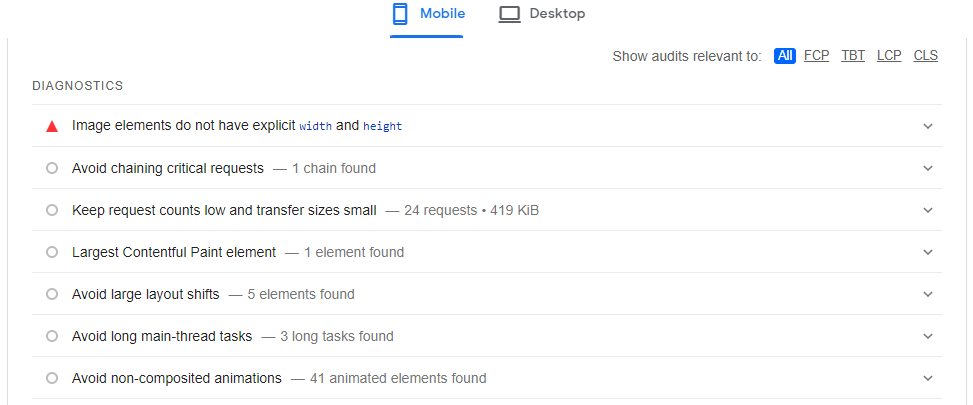973x405 pixels.
Task: Expand the long main-thread tasks chevron
Action: click(x=928, y=336)
